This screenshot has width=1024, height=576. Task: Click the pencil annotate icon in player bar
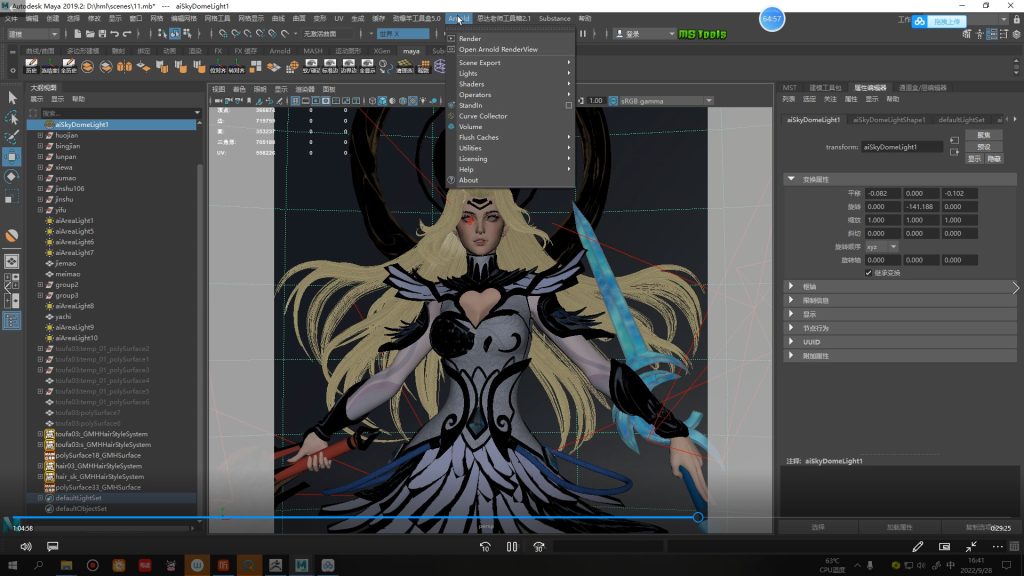pos(918,547)
